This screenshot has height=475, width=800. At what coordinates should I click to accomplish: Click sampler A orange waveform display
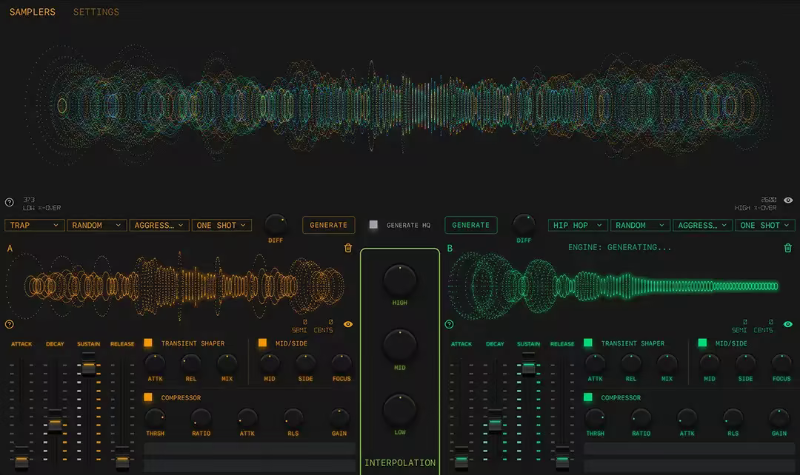coord(176,285)
